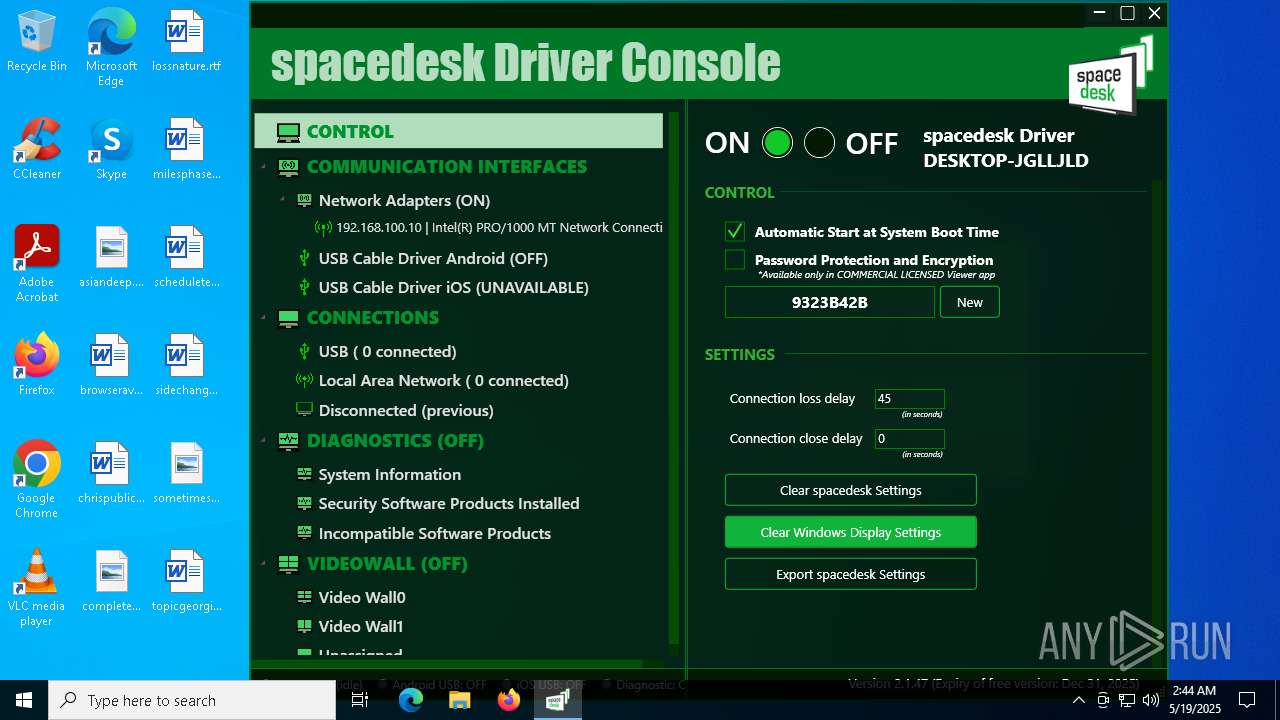Click Windows search box on taskbar
The image size is (1280, 720).
(x=192, y=700)
